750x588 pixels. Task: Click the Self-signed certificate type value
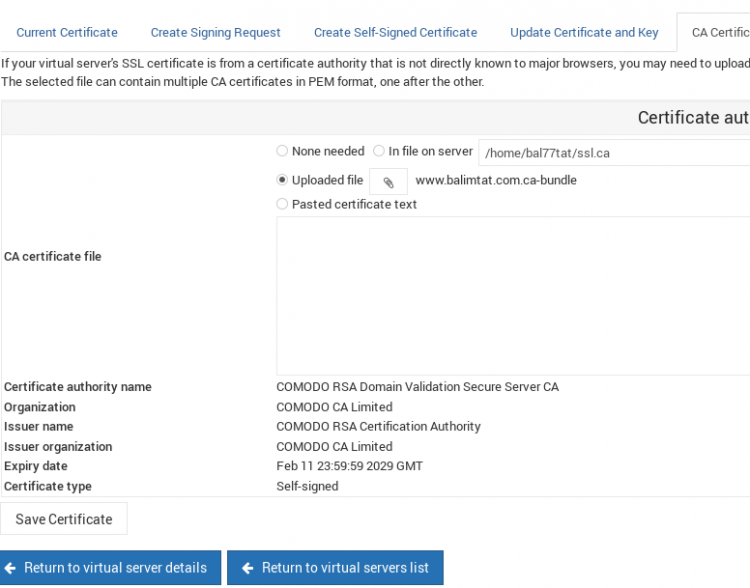[x=307, y=487]
